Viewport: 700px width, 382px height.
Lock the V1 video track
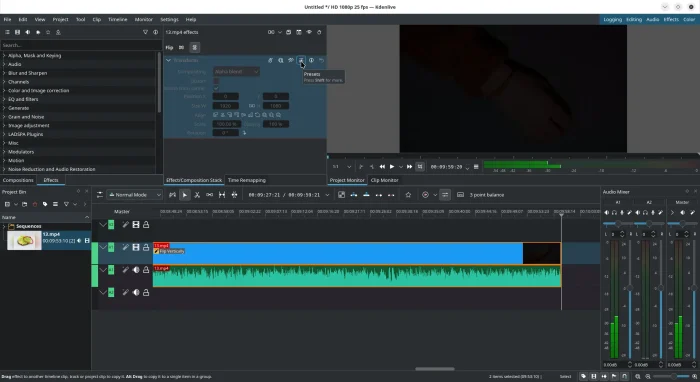click(x=146, y=247)
